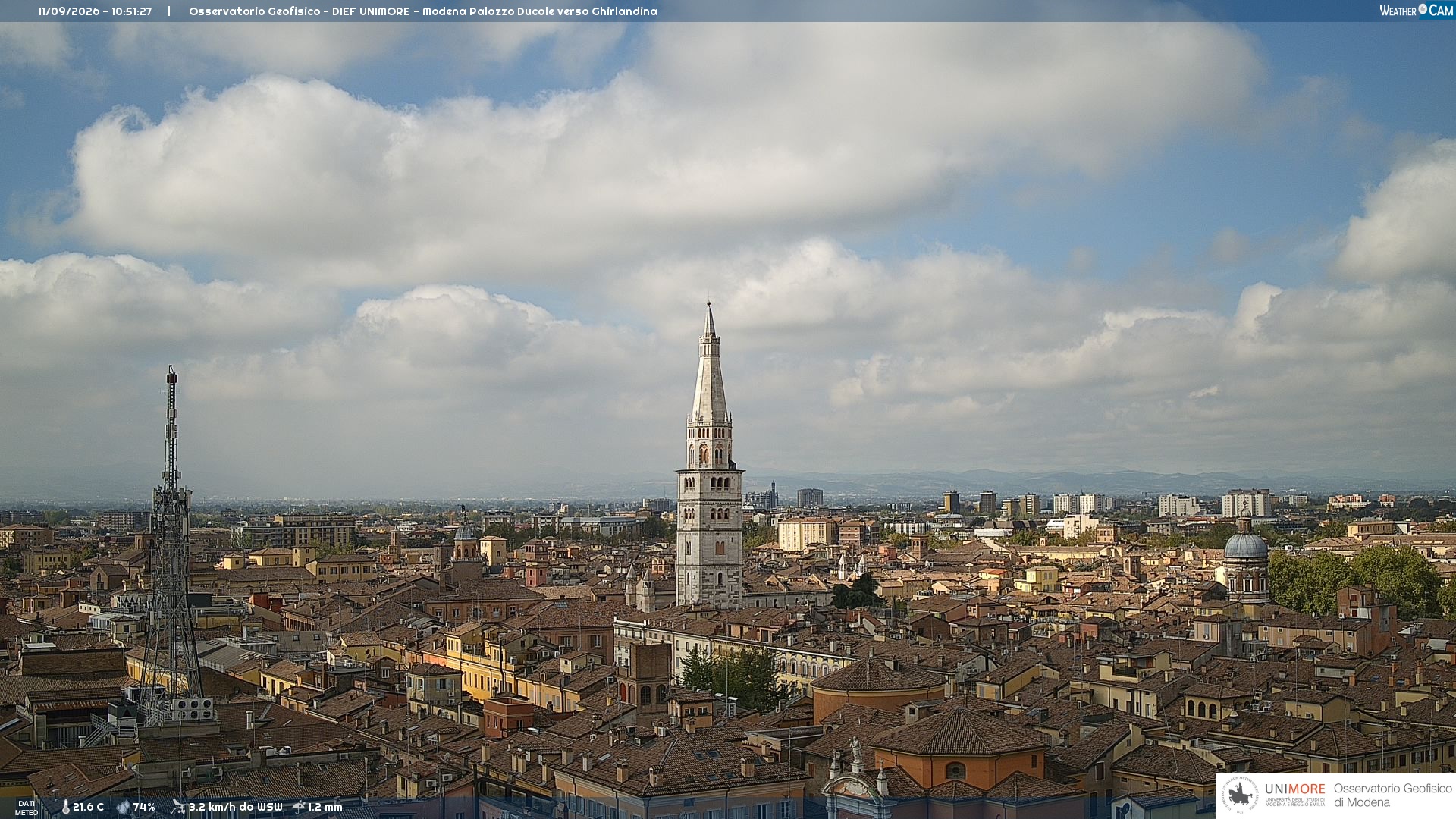This screenshot has width=1456, height=819.
Task: Click the WeatherCam lens logo icon
Action: tap(1423, 9)
